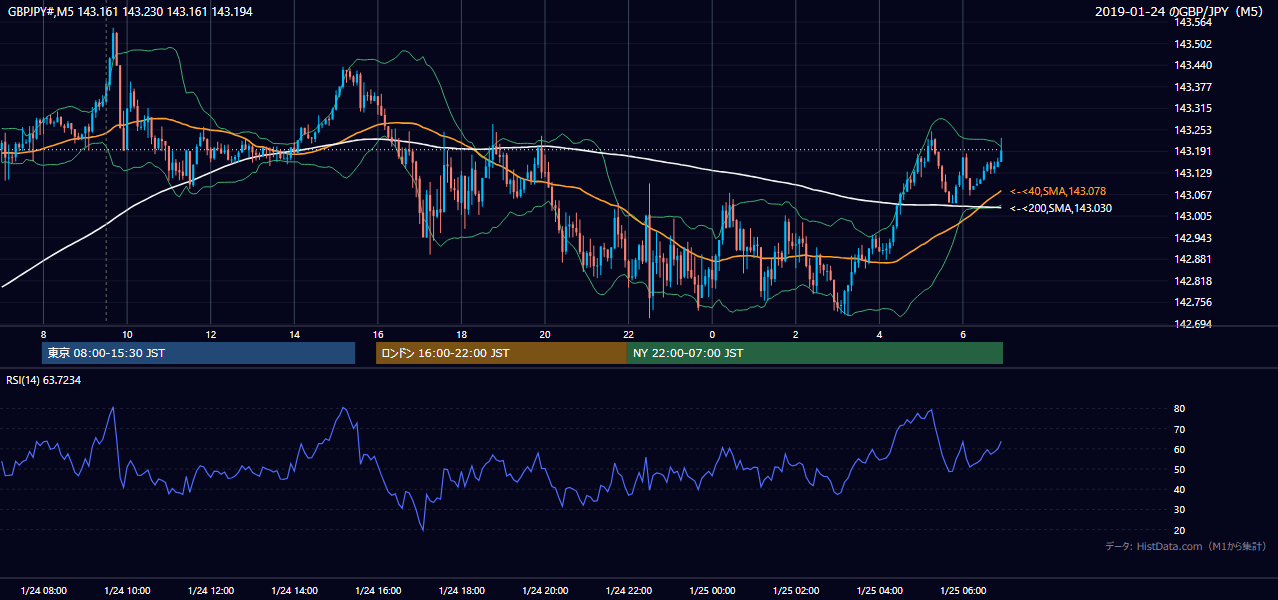Click price axis value 142.694

[x=1194, y=324]
